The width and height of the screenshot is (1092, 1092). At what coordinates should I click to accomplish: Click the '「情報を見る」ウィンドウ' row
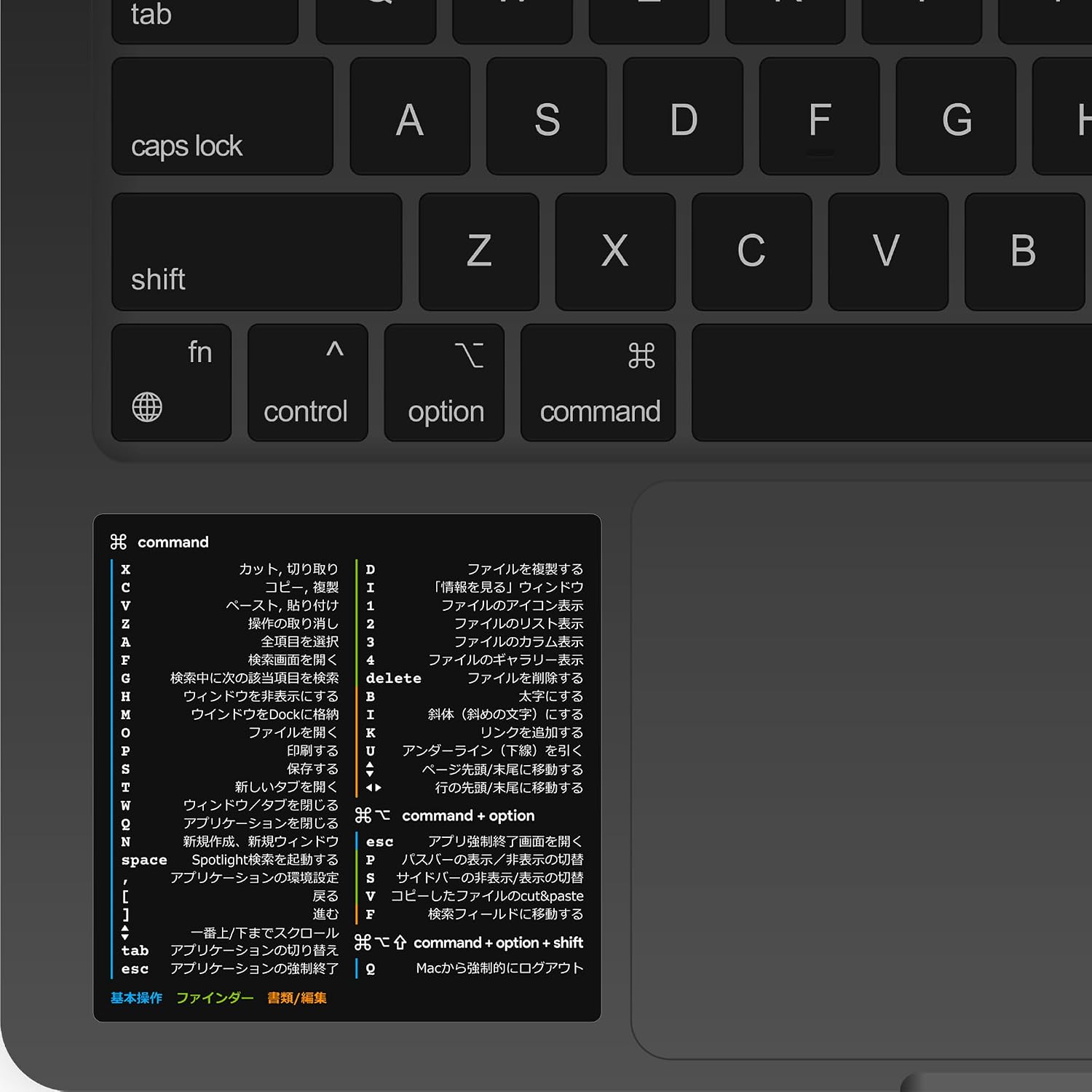pos(475,587)
